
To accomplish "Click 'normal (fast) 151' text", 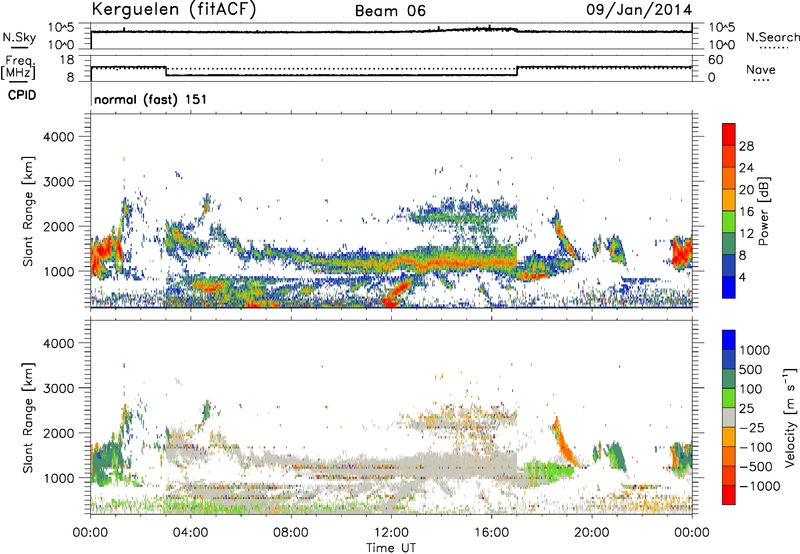I will (151, 99).
